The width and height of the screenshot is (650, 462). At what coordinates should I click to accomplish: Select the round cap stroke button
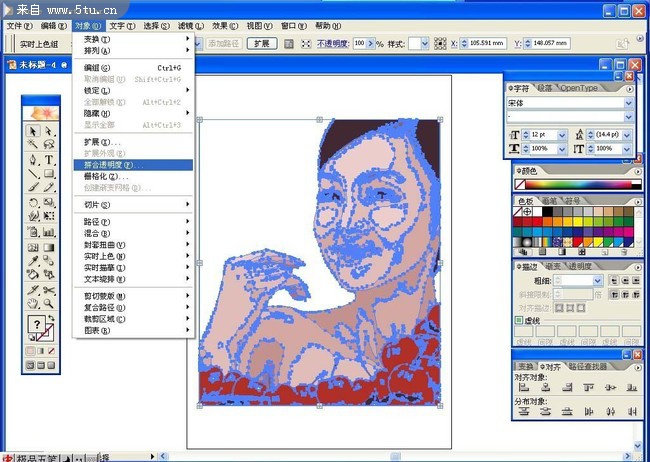(625, 281)
